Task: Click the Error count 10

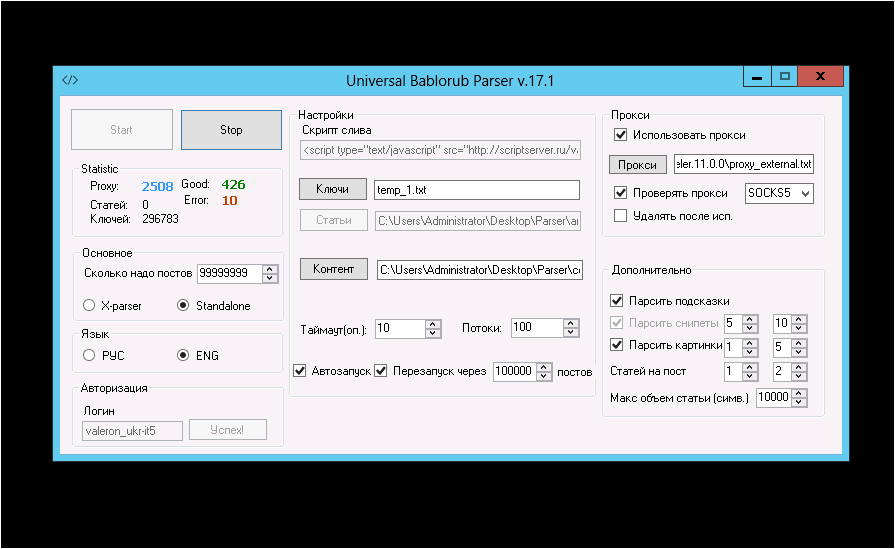Action: click(229, 200)
